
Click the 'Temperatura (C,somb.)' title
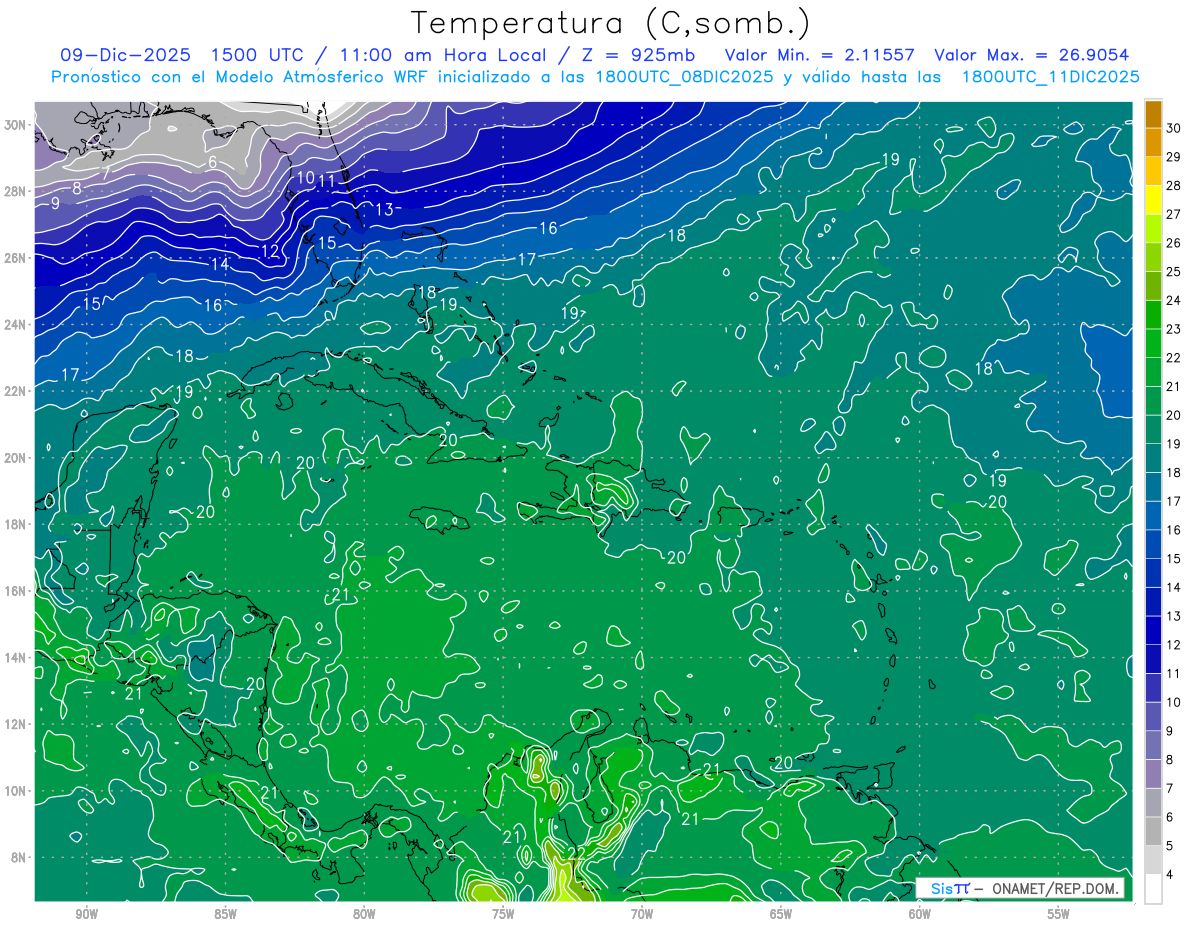[611, 23]
